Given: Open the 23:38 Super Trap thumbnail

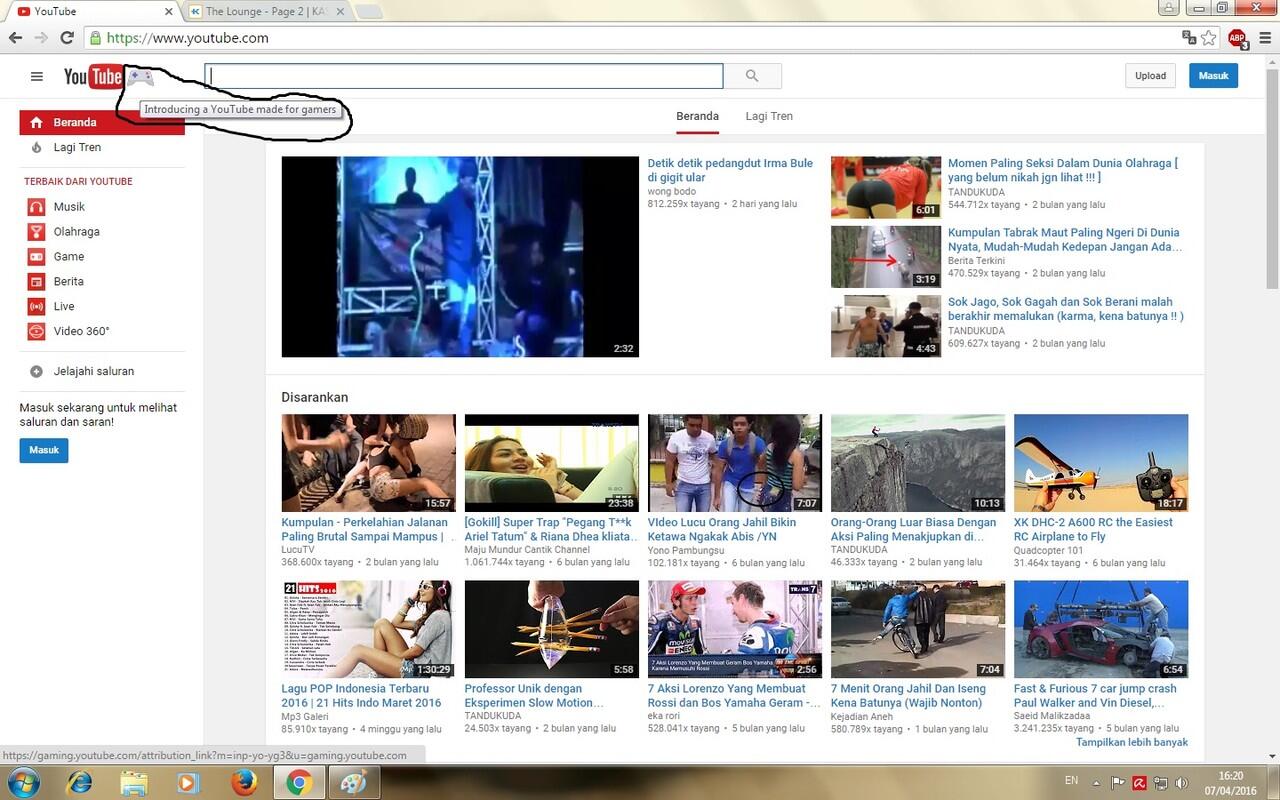Looking at the screenshot, I should (551, 463).
